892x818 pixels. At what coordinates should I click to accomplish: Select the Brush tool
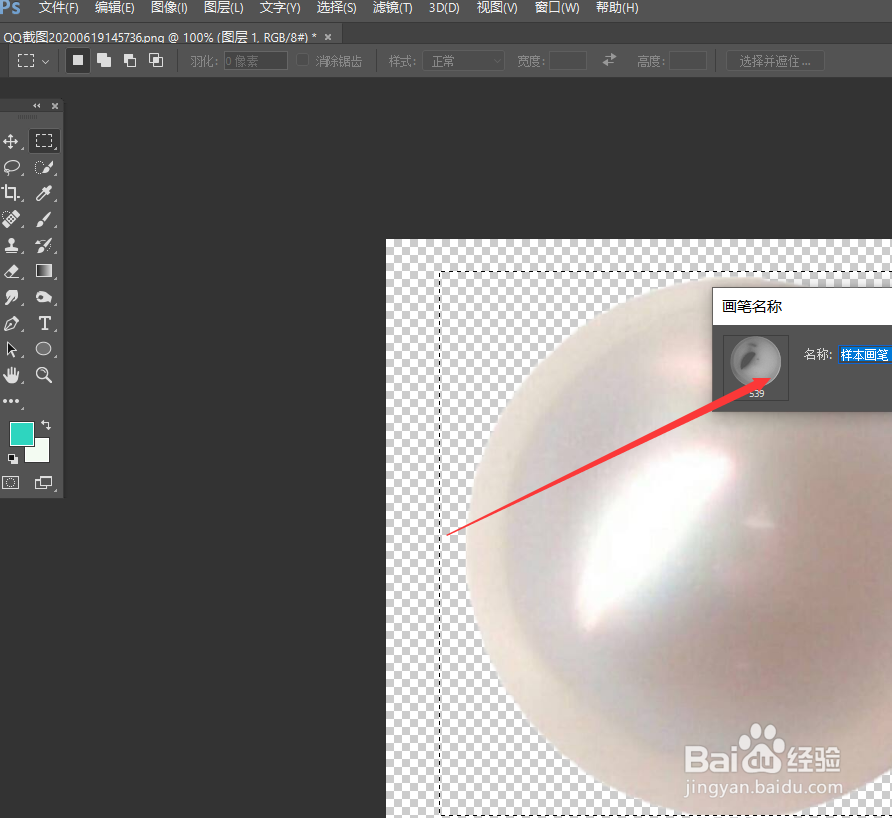point(44,219)
